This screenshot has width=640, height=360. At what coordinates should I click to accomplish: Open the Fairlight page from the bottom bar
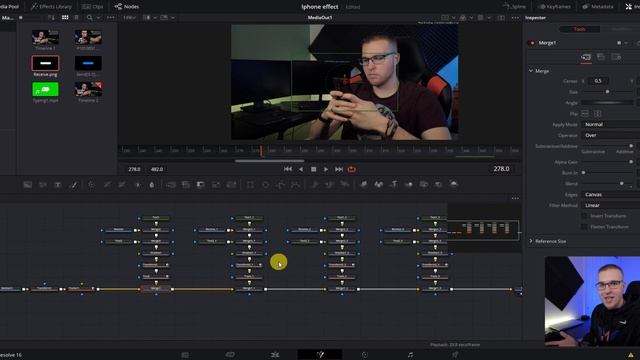coord(410,355)
